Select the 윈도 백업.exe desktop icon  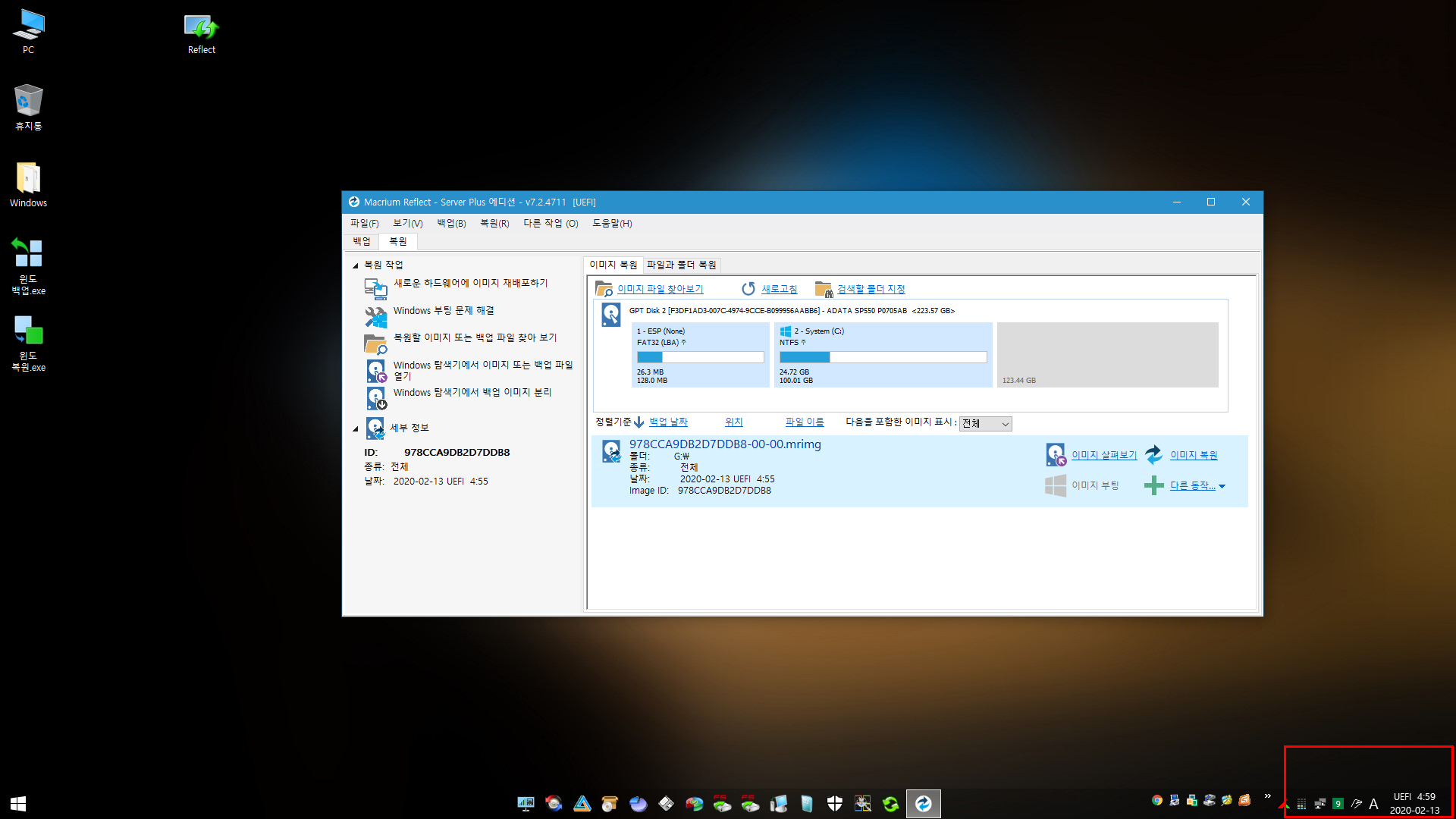click(28, 266)
